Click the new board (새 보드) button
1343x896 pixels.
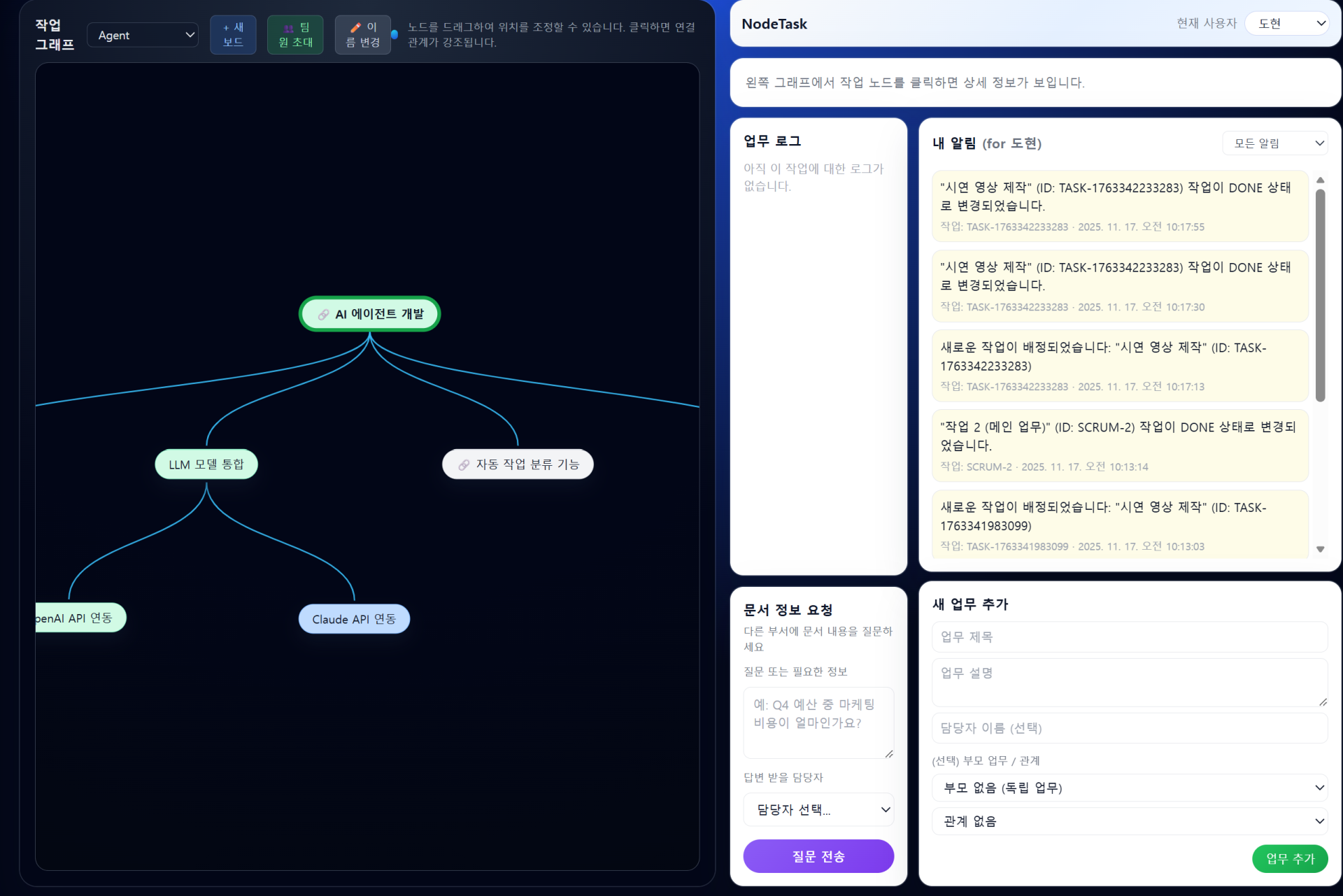tap(233, 35)
